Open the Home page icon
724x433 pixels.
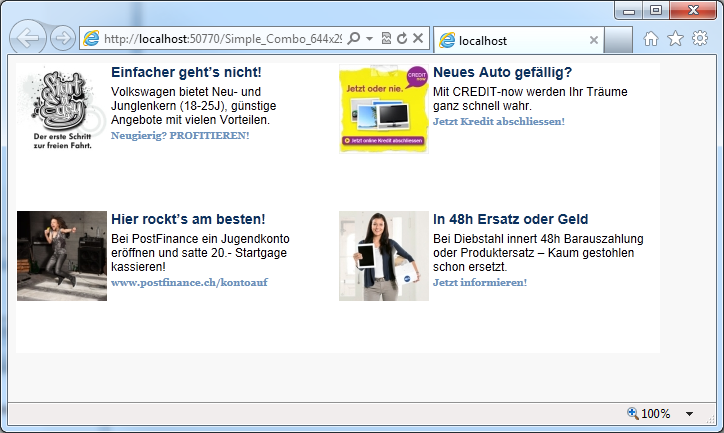[x=651, y=39]
